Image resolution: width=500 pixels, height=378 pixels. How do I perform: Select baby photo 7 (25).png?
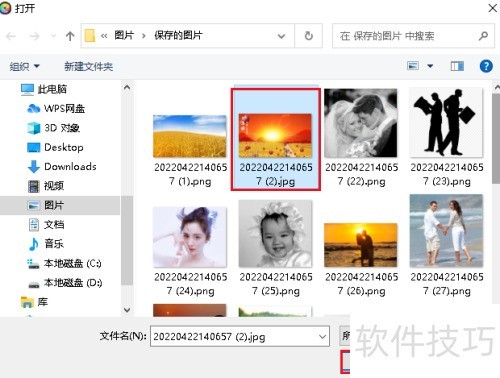click(276, 249)
